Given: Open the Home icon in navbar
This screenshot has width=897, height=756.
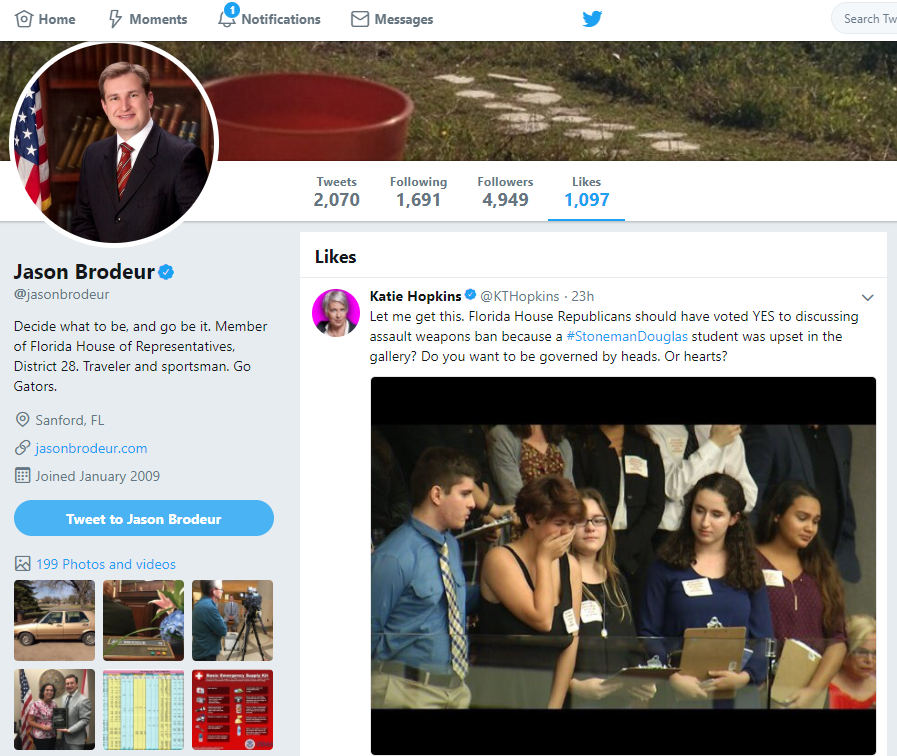Looking at the screenshot, I should [24, 19].
